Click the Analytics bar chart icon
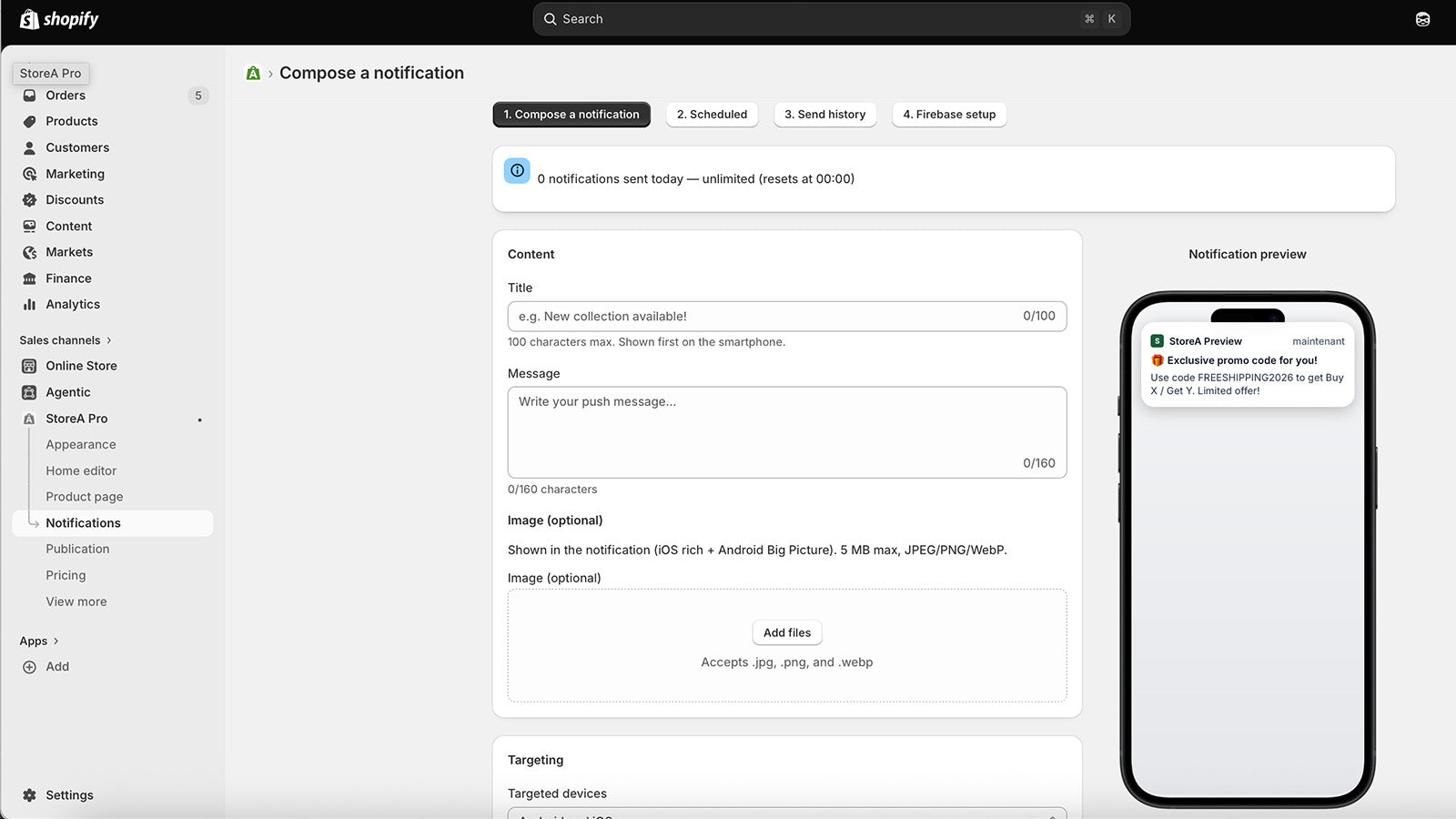Viewport: 1456px width, 819px height. coord(29,305)
